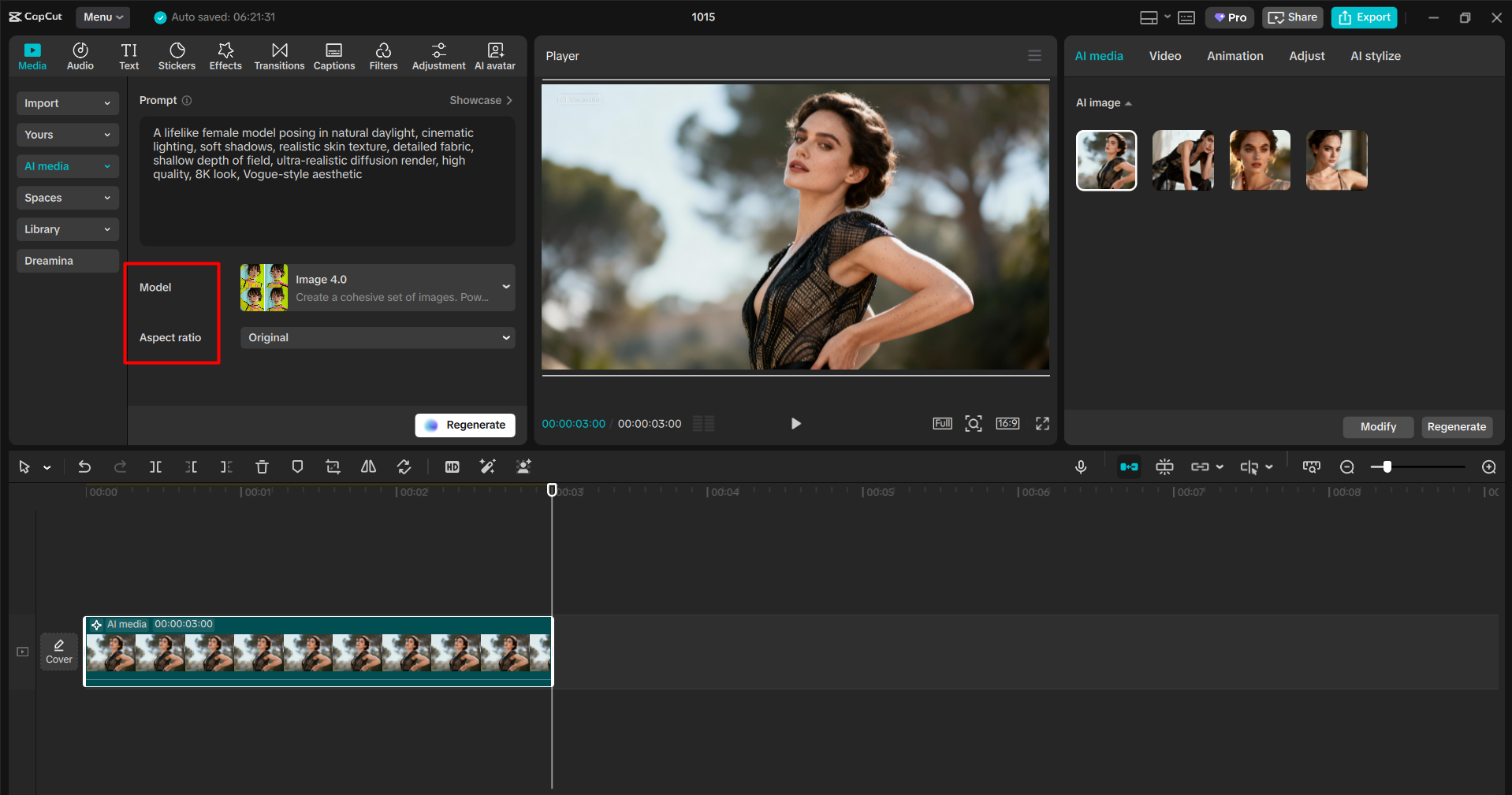
Task: Select the Split tool in the timeline toolbar
Action: 155,466
